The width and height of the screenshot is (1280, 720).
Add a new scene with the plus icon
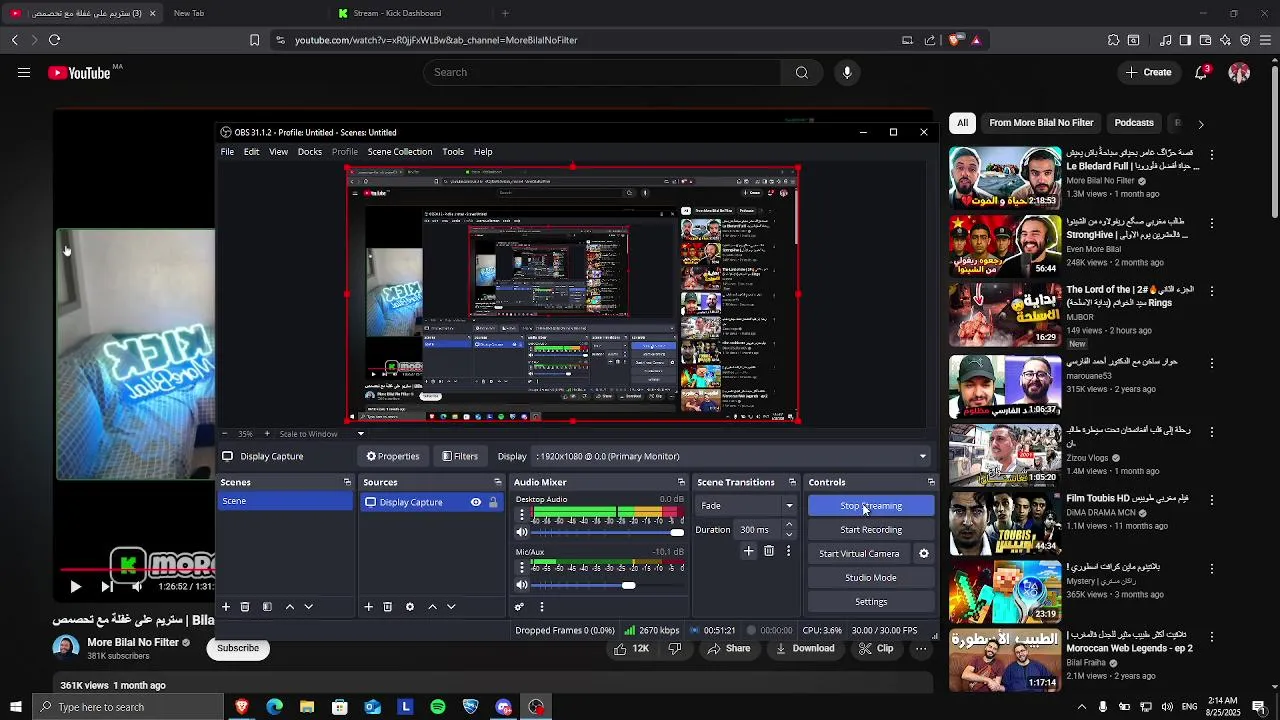226,607
